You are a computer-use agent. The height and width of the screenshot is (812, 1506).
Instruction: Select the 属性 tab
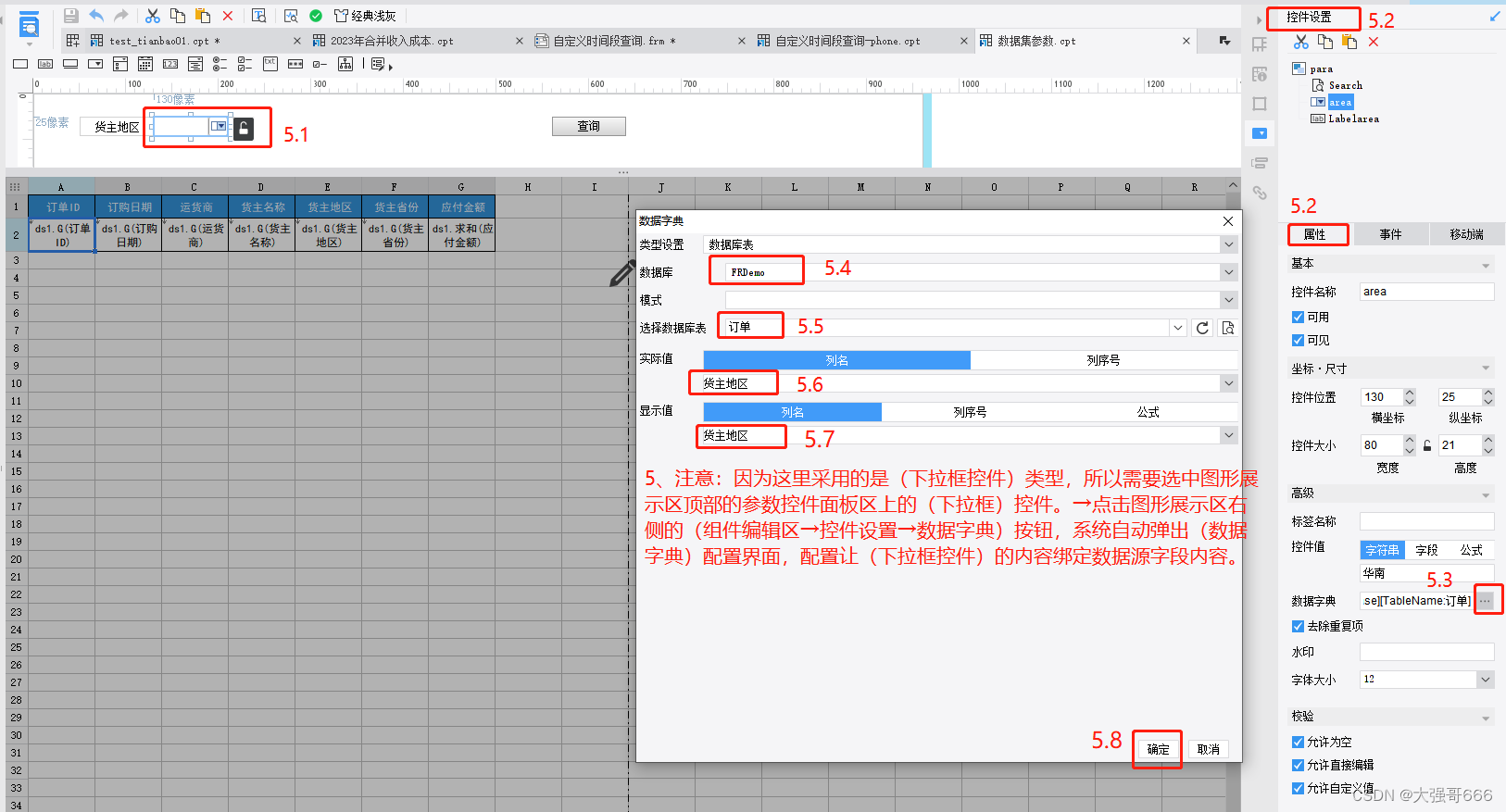click(x=1315, y=234)
